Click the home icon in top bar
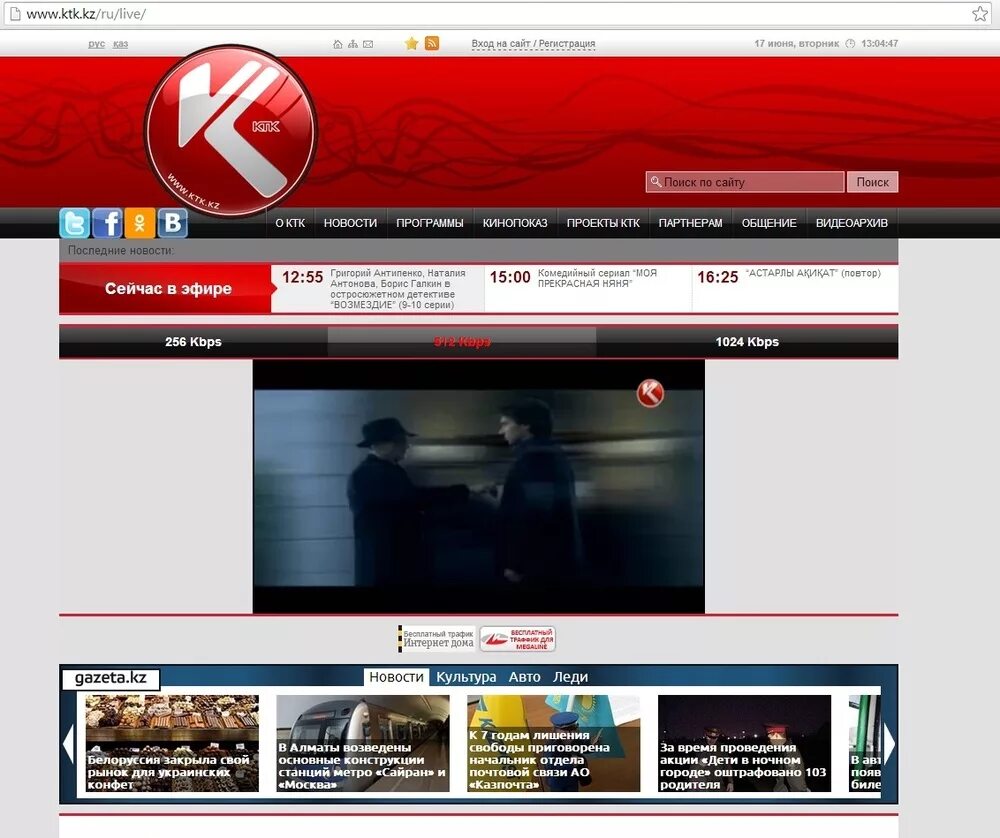The height and width of the screenshot is (838, 1000). (x=338, y=44)
